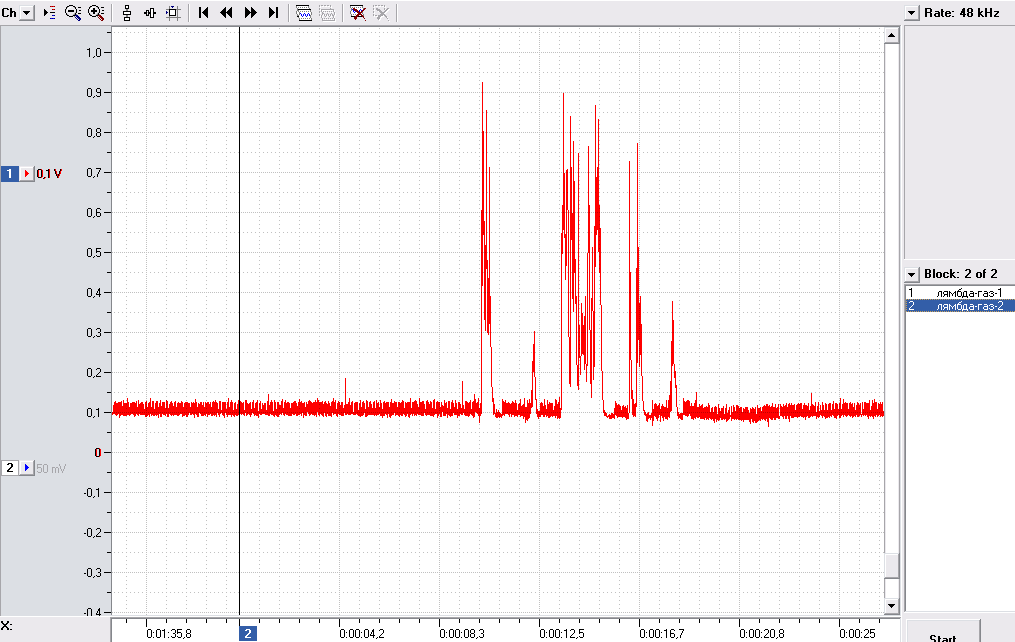Click the trigger level lines icon

tap(49, 12)
